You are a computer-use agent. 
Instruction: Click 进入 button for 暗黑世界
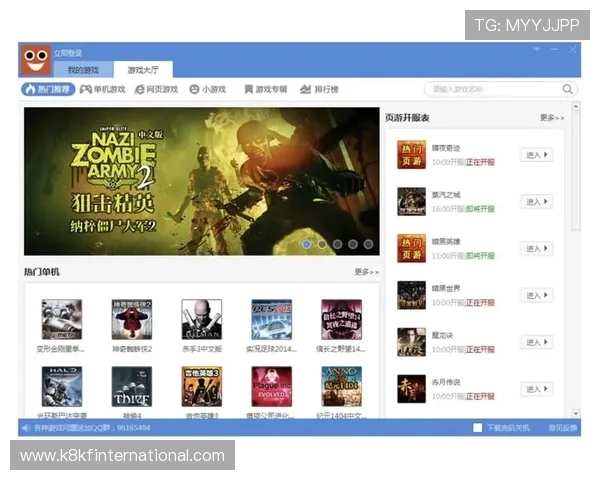pos(536,295)
